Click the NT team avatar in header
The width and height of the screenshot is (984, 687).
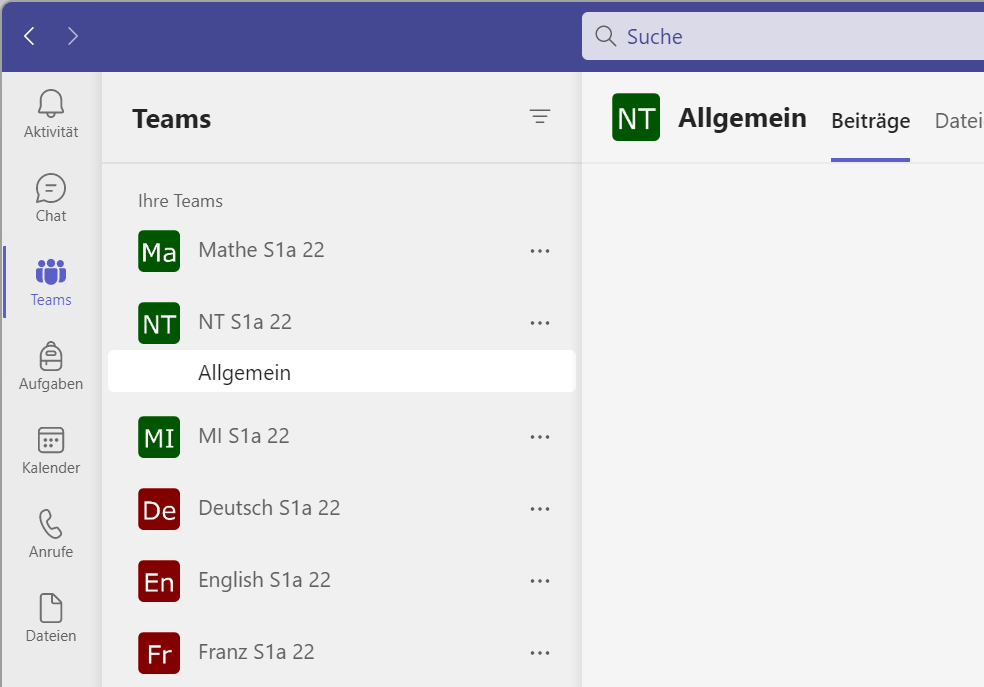[636, 118]
